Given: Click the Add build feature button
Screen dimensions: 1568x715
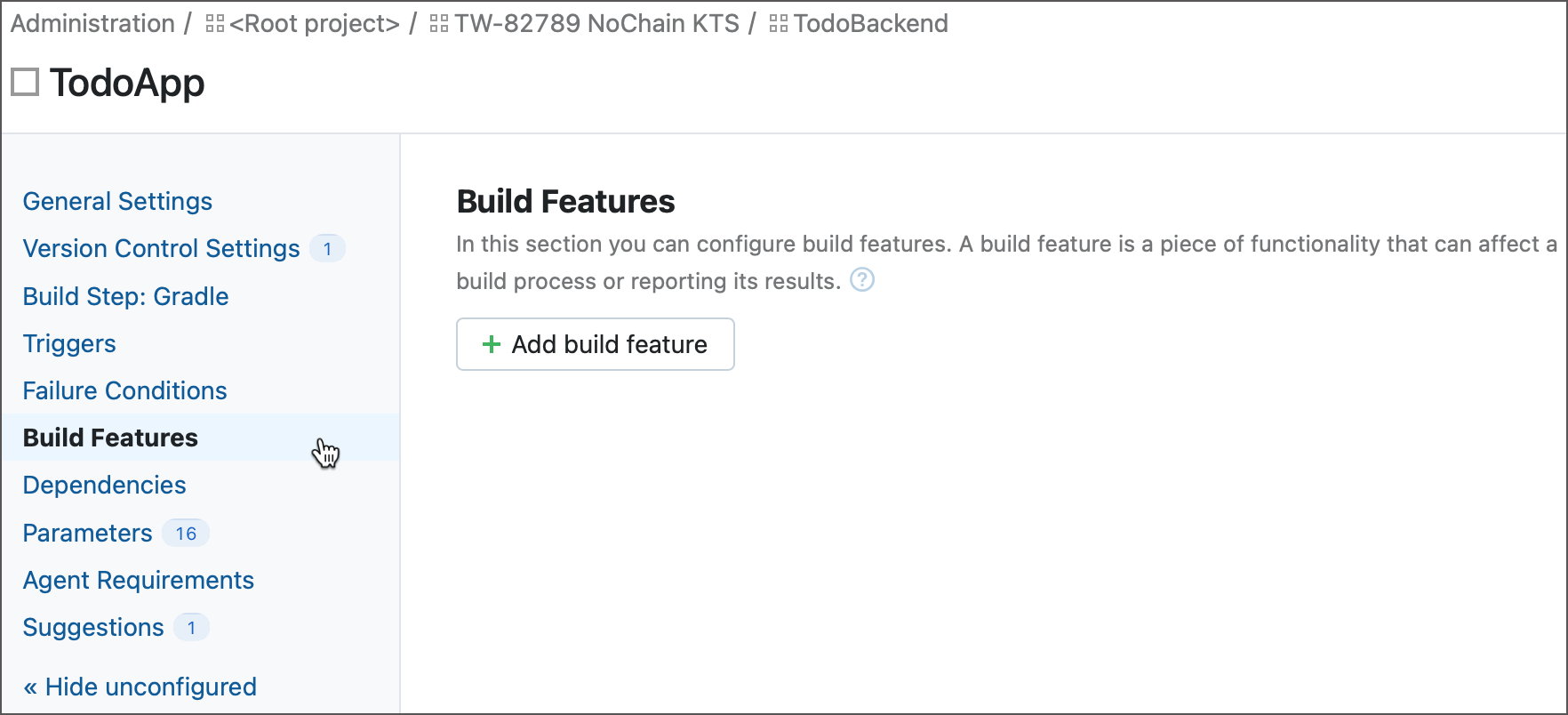Looking at the screenshot, I should (594, 344).
